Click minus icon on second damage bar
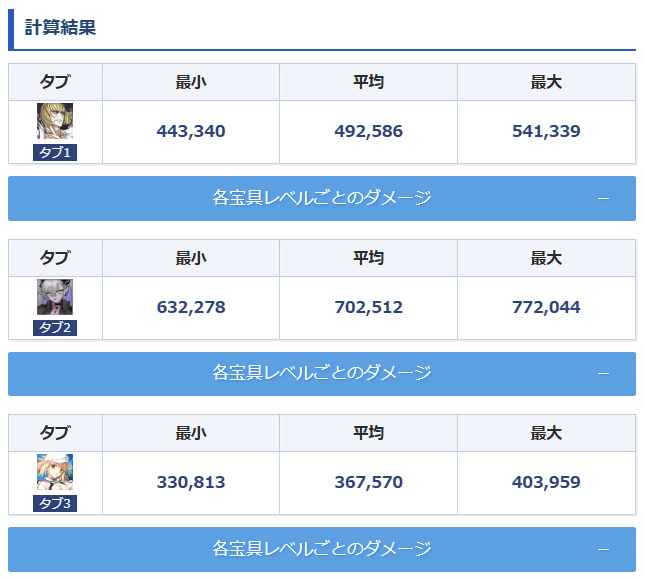This screenshot has width=645, height=579. pos(603,374)
